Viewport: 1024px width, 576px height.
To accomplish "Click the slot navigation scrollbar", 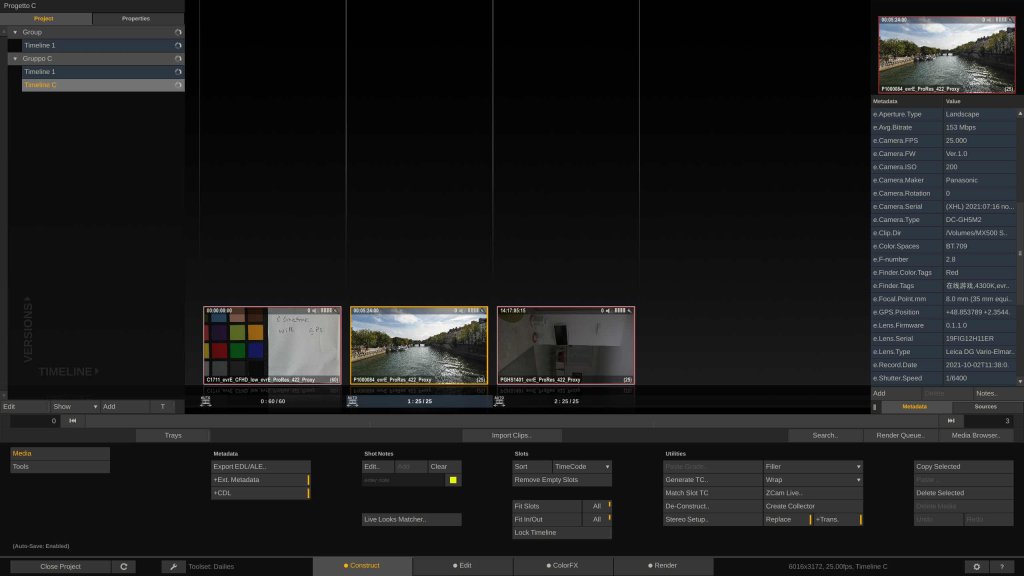I will click(511, 421).
